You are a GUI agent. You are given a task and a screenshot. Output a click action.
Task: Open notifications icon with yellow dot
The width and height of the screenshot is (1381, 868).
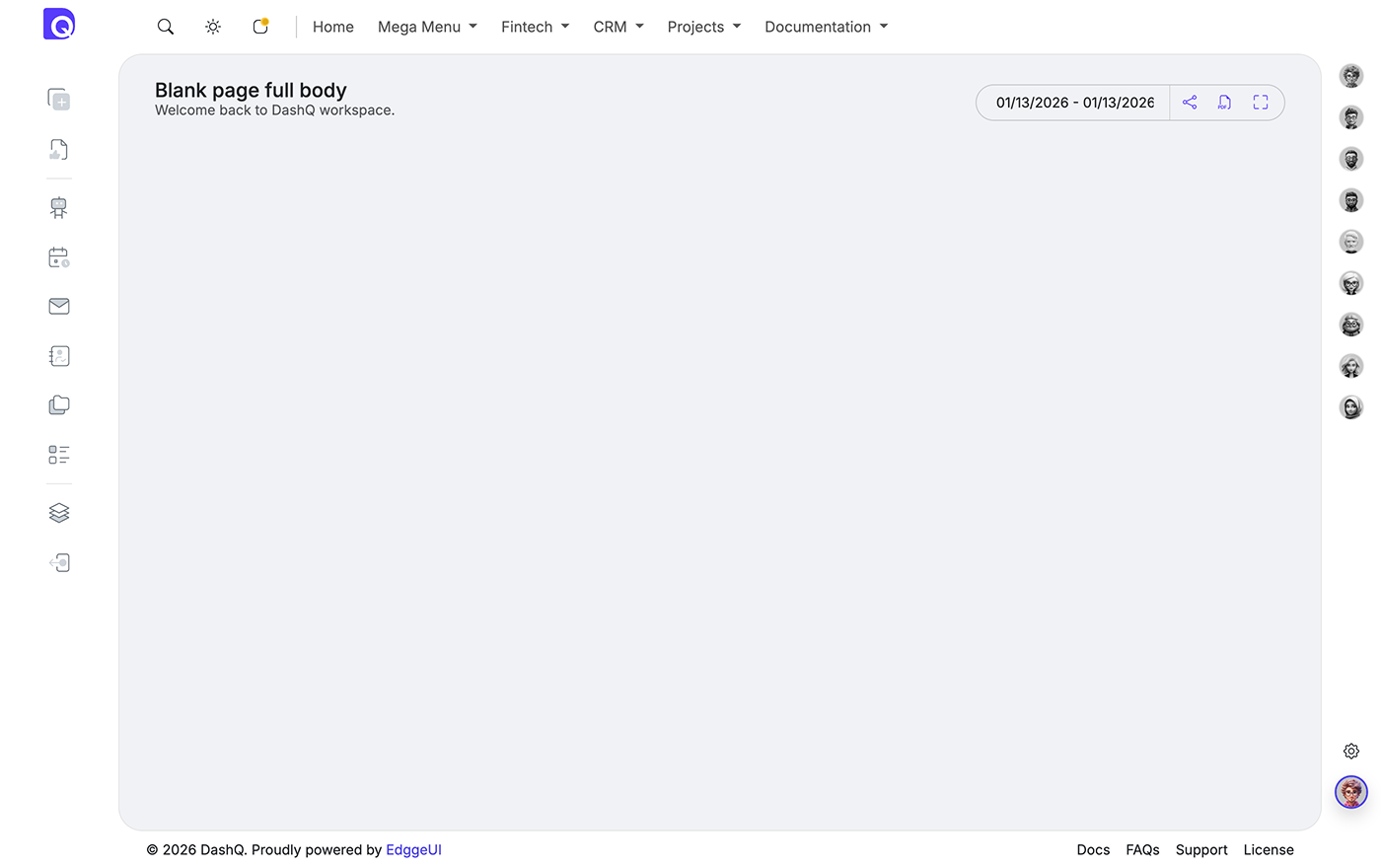pos(260,27)
